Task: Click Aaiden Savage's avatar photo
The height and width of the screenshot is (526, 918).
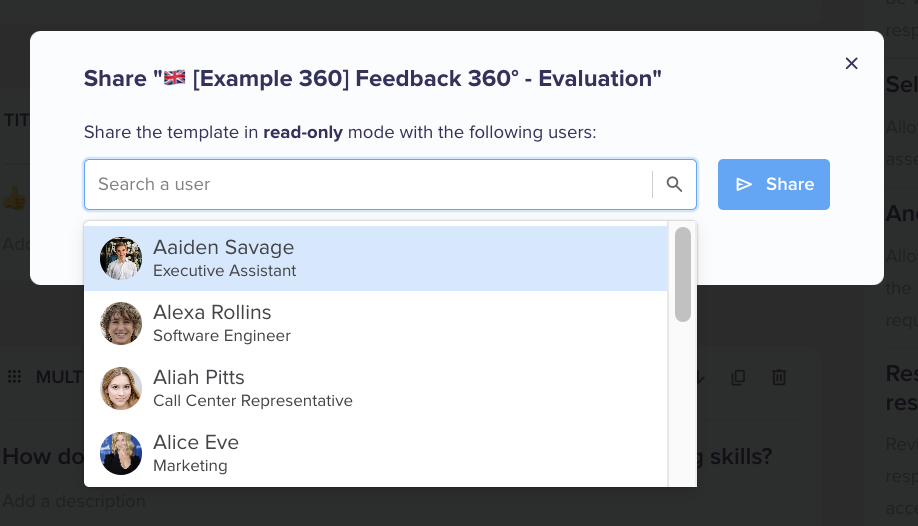Action: [121, 258]
